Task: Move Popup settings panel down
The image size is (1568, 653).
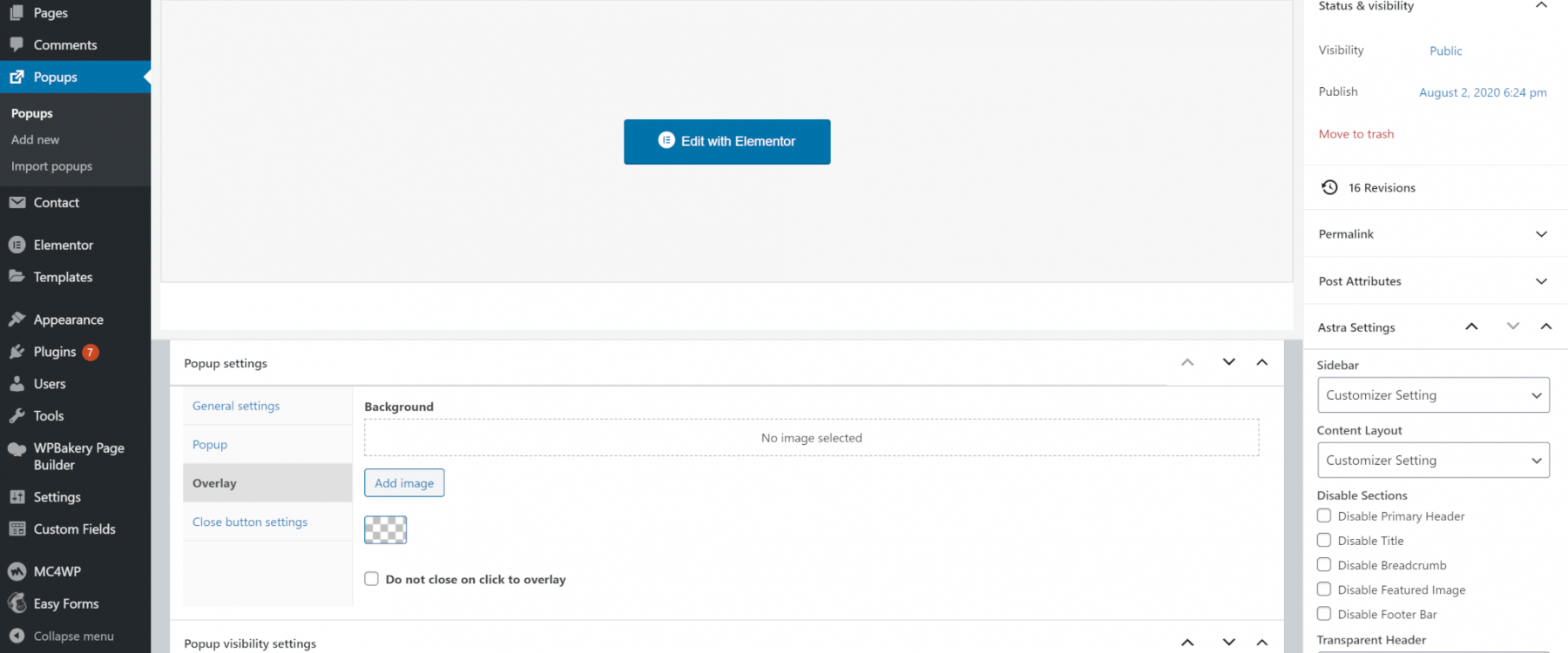Action: tap(1228, 362)
